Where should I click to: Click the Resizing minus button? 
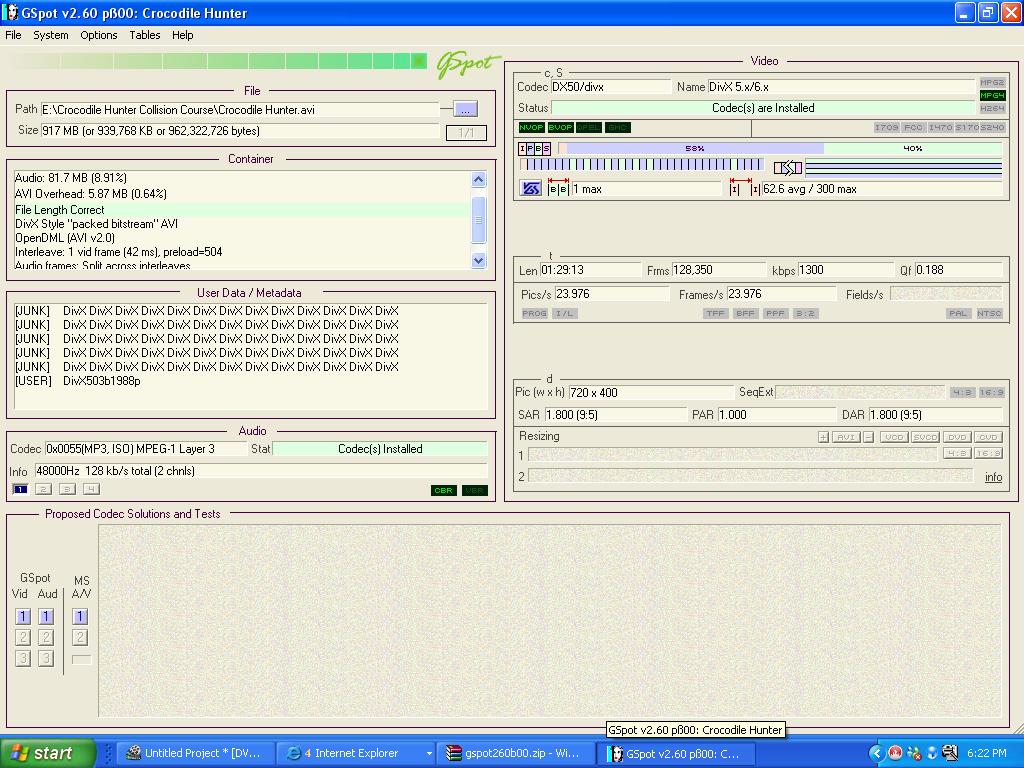869,437
